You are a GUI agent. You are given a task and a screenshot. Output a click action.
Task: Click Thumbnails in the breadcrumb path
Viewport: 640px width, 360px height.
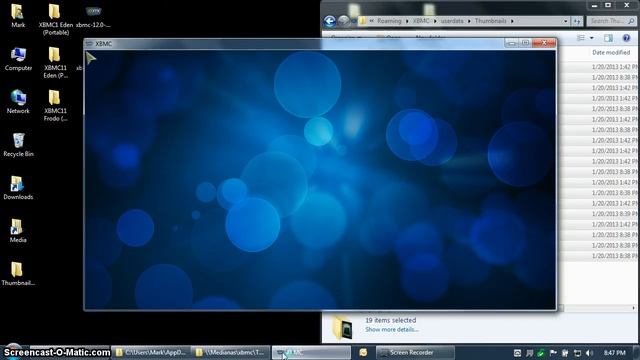491,21
